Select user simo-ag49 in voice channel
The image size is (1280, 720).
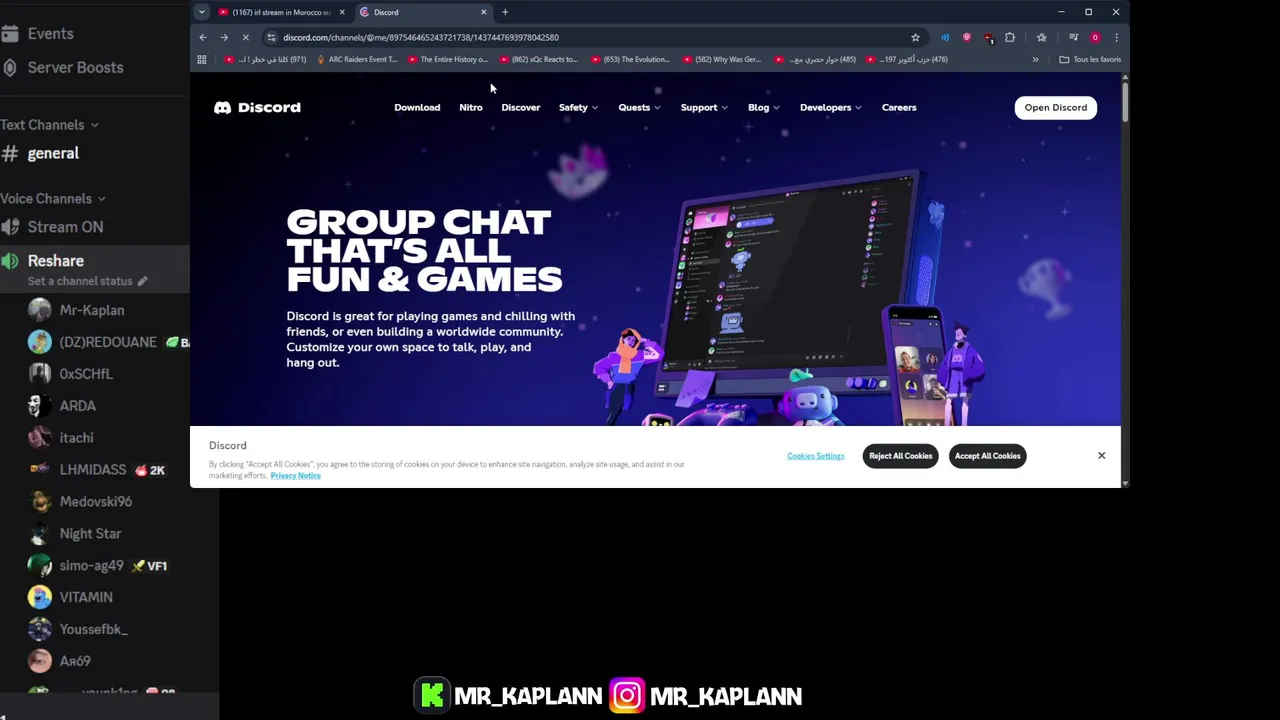tap(91, 566)
